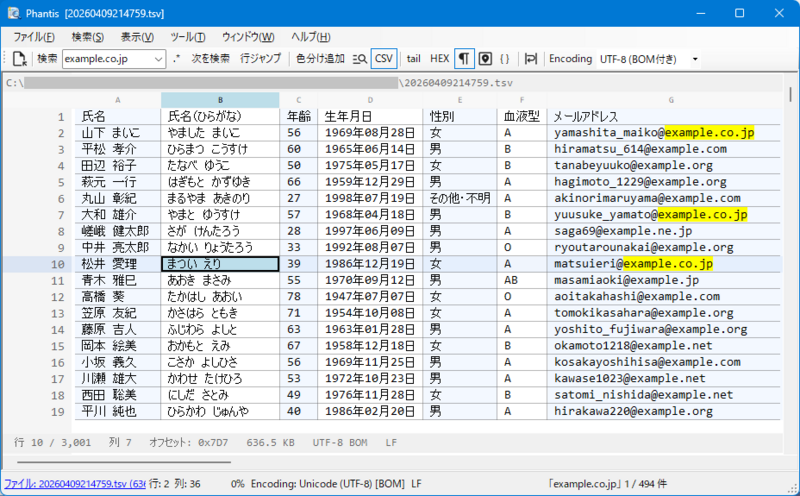
Task: Click the search text field containing example.co.jp
Action: (108, 59)
